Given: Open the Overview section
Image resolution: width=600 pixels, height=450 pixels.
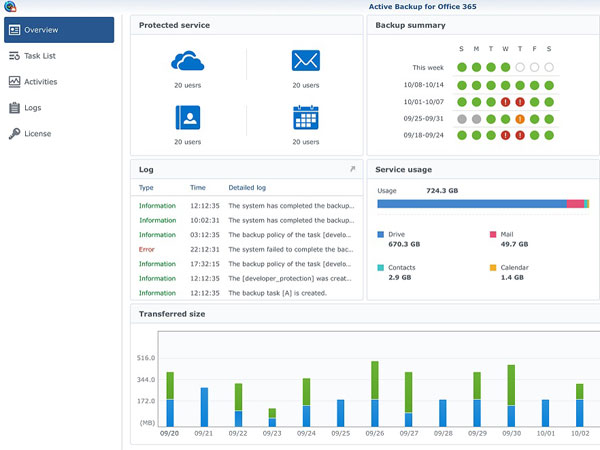Looking at the screenshot, I should [x=59, y=30].
